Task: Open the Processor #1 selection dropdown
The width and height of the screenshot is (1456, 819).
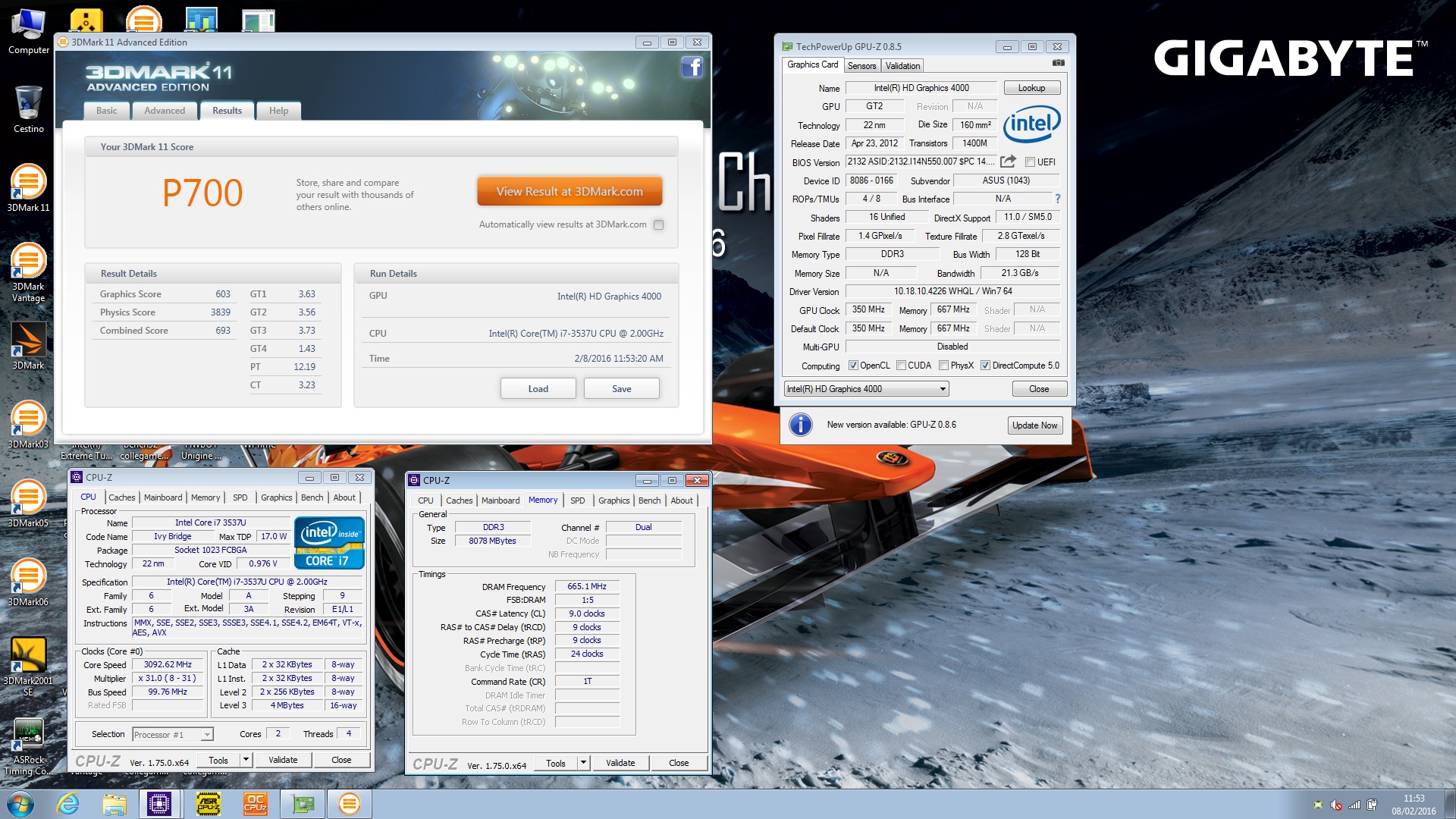Action: tap(173, 734)
